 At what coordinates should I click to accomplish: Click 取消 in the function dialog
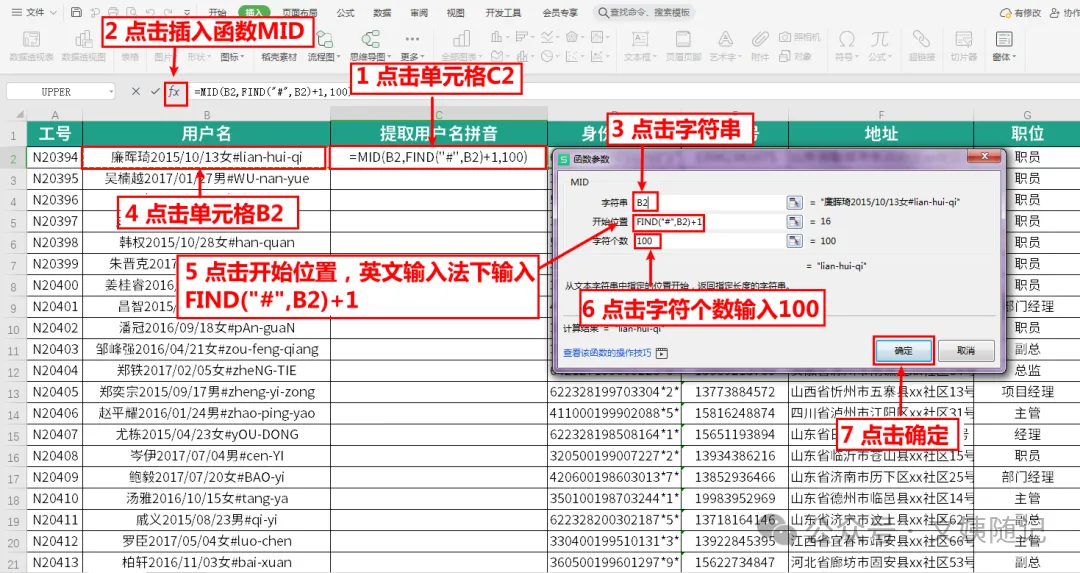[966, 351]
